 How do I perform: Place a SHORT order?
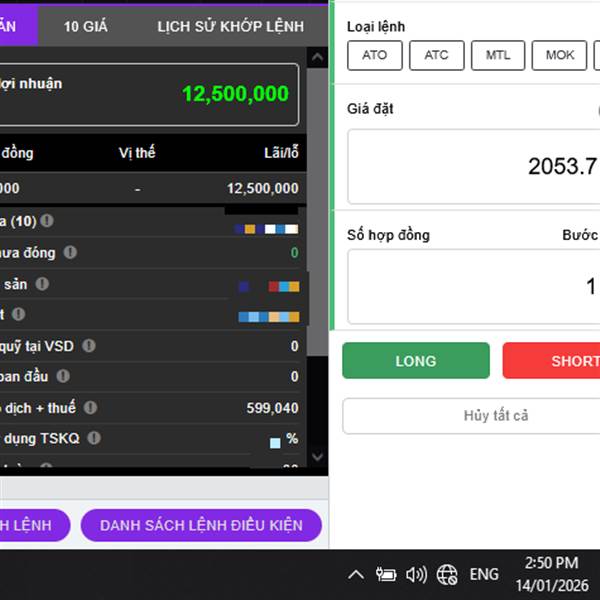551,360
